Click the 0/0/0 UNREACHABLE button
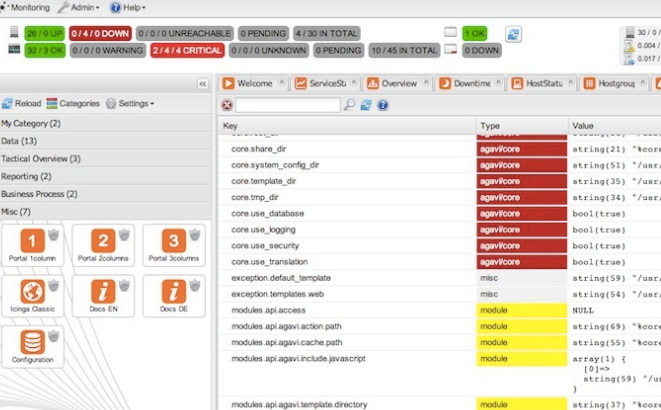This screenshot has height=410, width=661. pos(185,33)
